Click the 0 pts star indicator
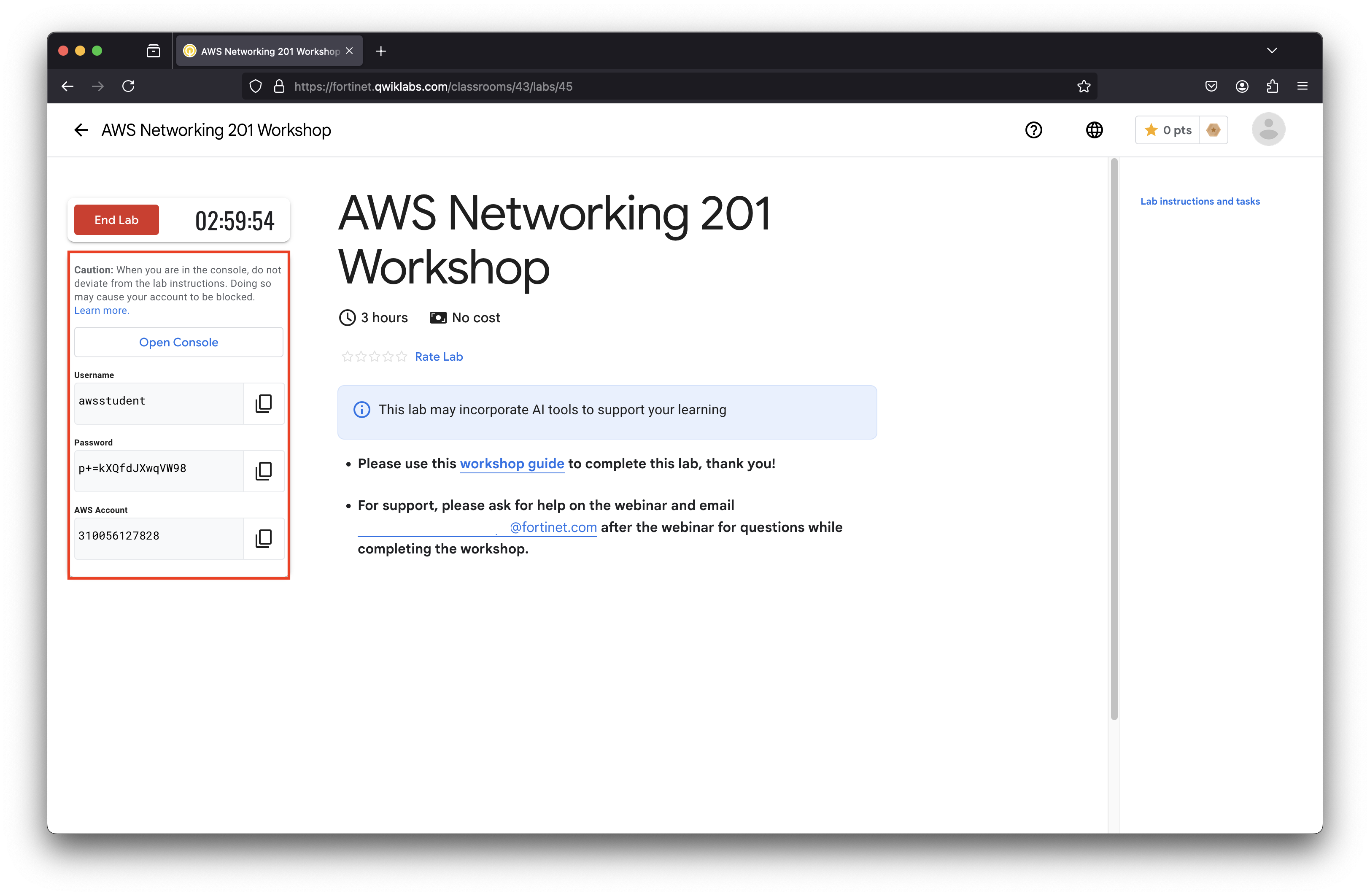The image size is (1370, 896). click(x=1168, y=130)
